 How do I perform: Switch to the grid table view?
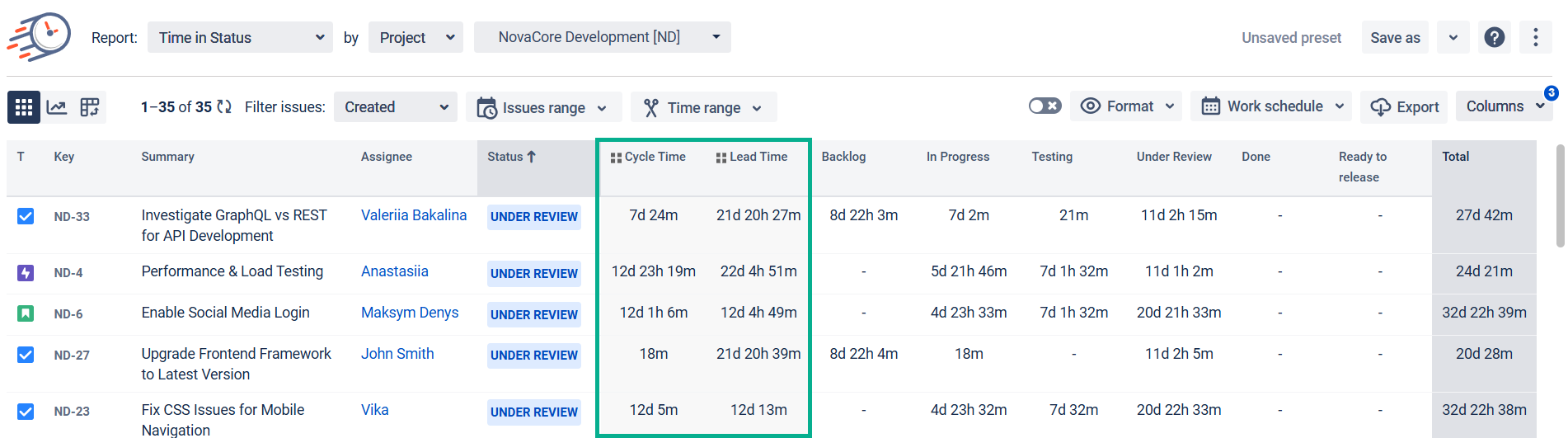pyautogui.click(x=24, y=107)
